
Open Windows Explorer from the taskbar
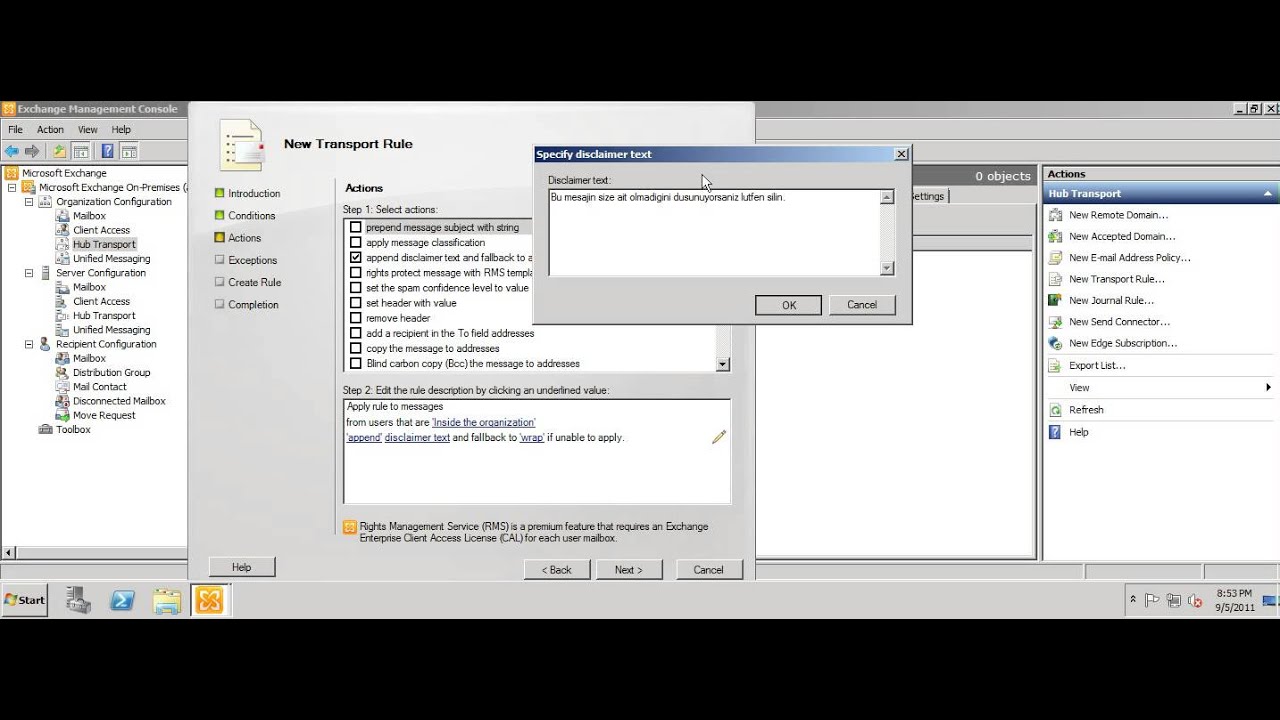(166, 600)
